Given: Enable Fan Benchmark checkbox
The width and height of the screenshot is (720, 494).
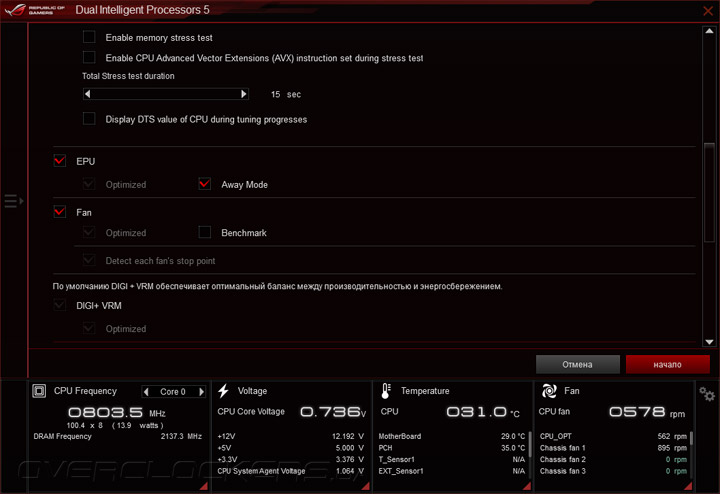Looking at the screenshot, I should [x=205, y=232].
